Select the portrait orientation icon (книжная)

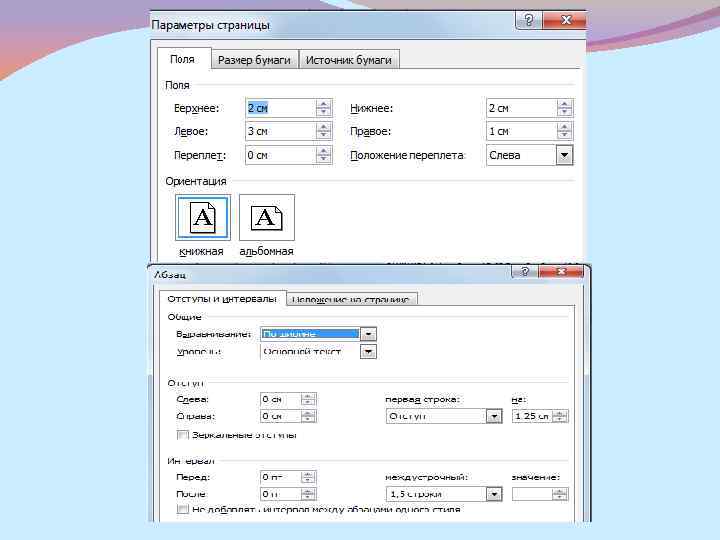202,217
